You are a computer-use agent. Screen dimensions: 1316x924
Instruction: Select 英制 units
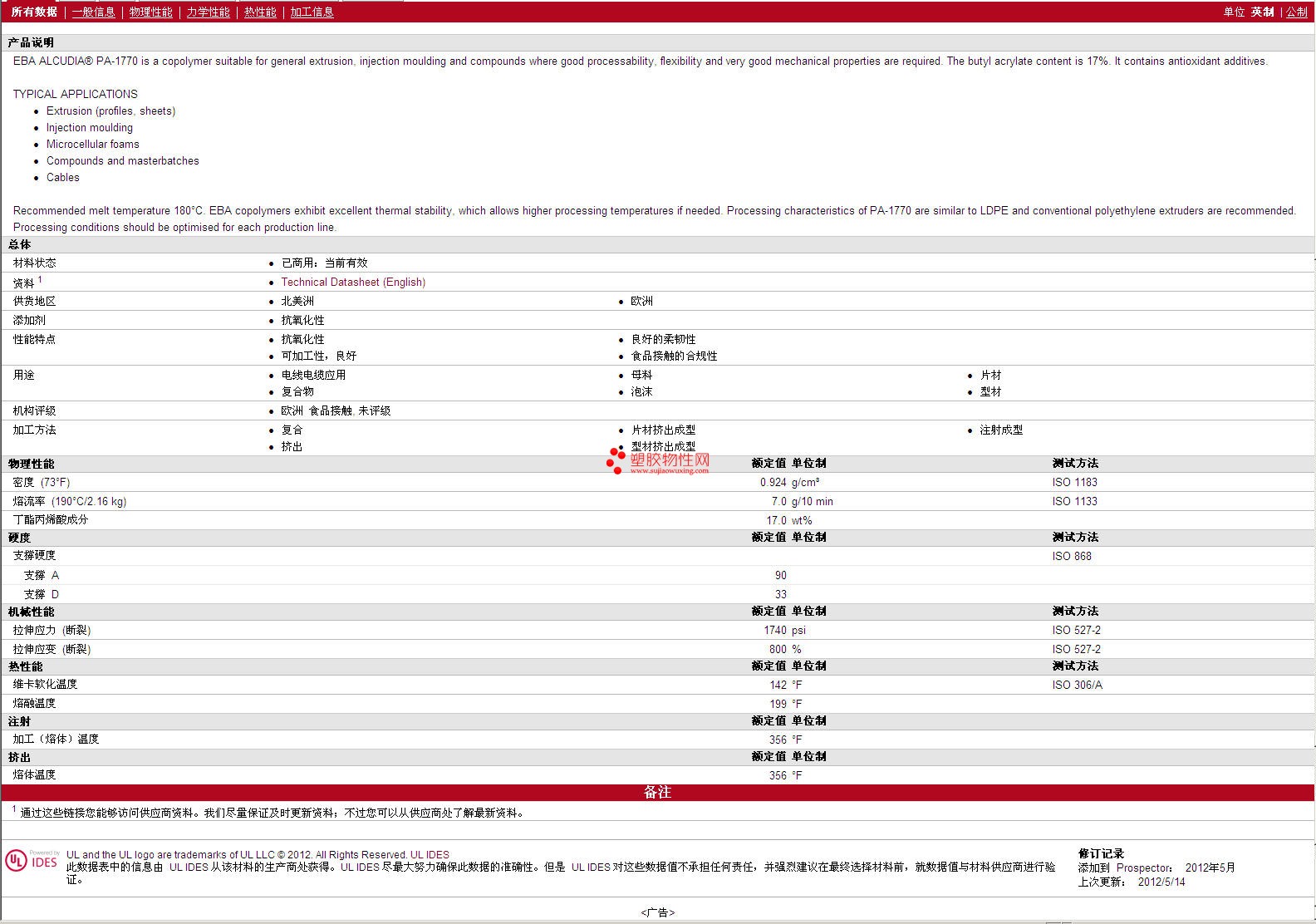(1263, 12)
